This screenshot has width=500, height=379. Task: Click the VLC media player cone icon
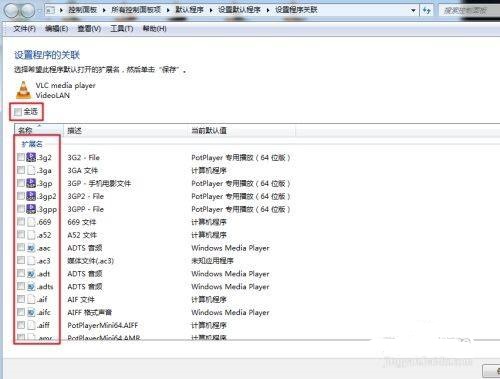[24, 90]
